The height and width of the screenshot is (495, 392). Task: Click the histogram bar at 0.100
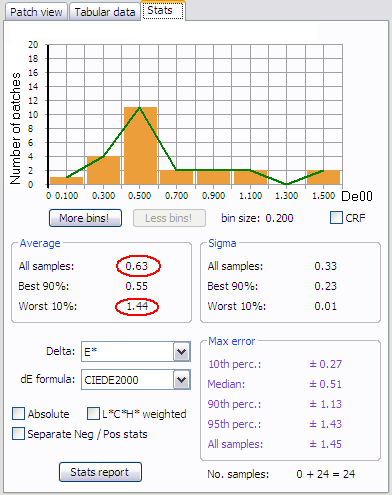tap(66, 181)
